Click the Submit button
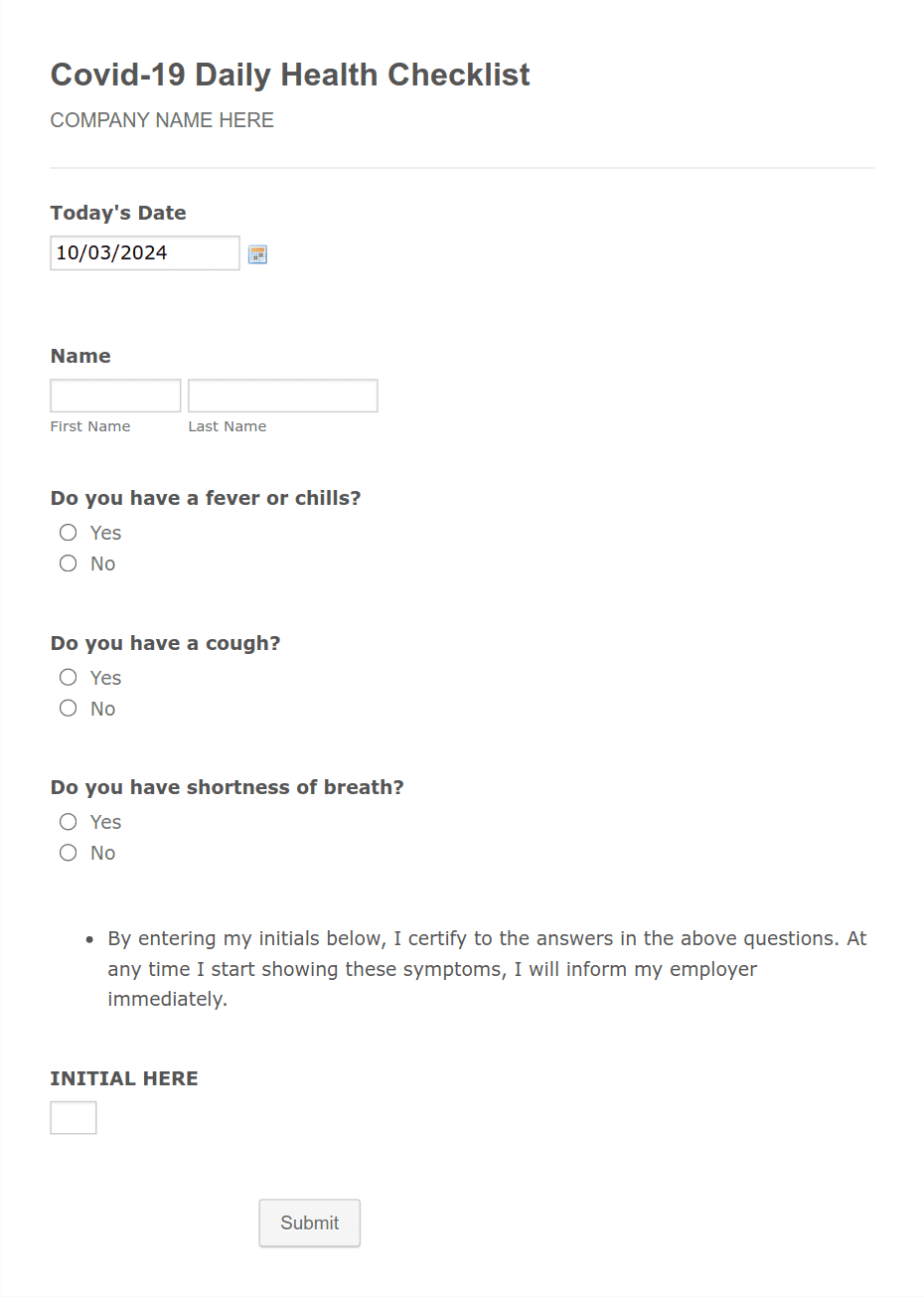Image resolution: width=924 pixels, height=1297 pixels. coord(309,1222)
